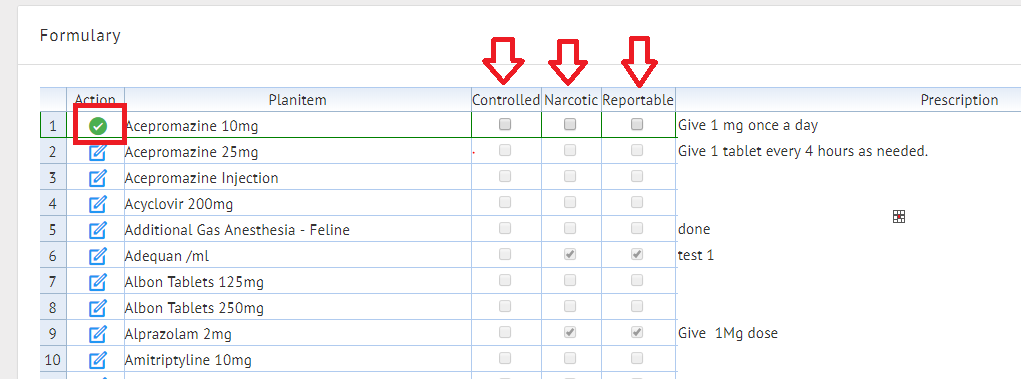
Task: Select the Acepromazine 25mg name cell
Action: pyautogui.click(x=298, y=152)
